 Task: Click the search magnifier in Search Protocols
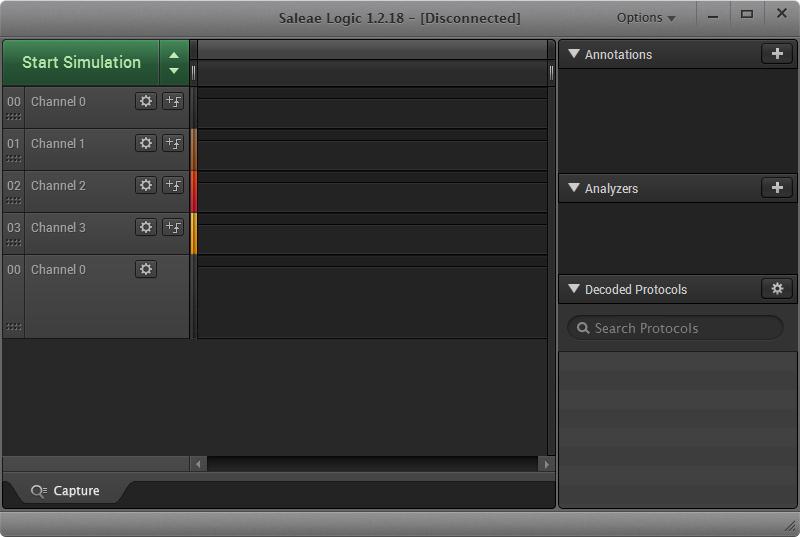580,328
